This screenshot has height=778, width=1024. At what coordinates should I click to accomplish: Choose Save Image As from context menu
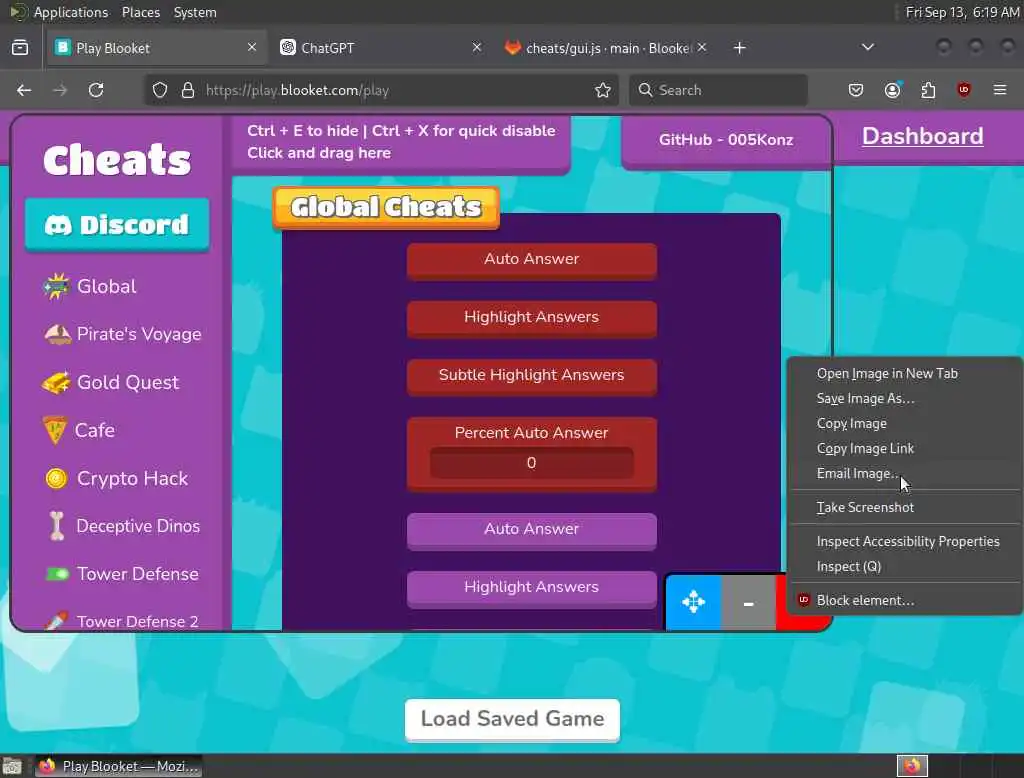[x=904, y=398]
